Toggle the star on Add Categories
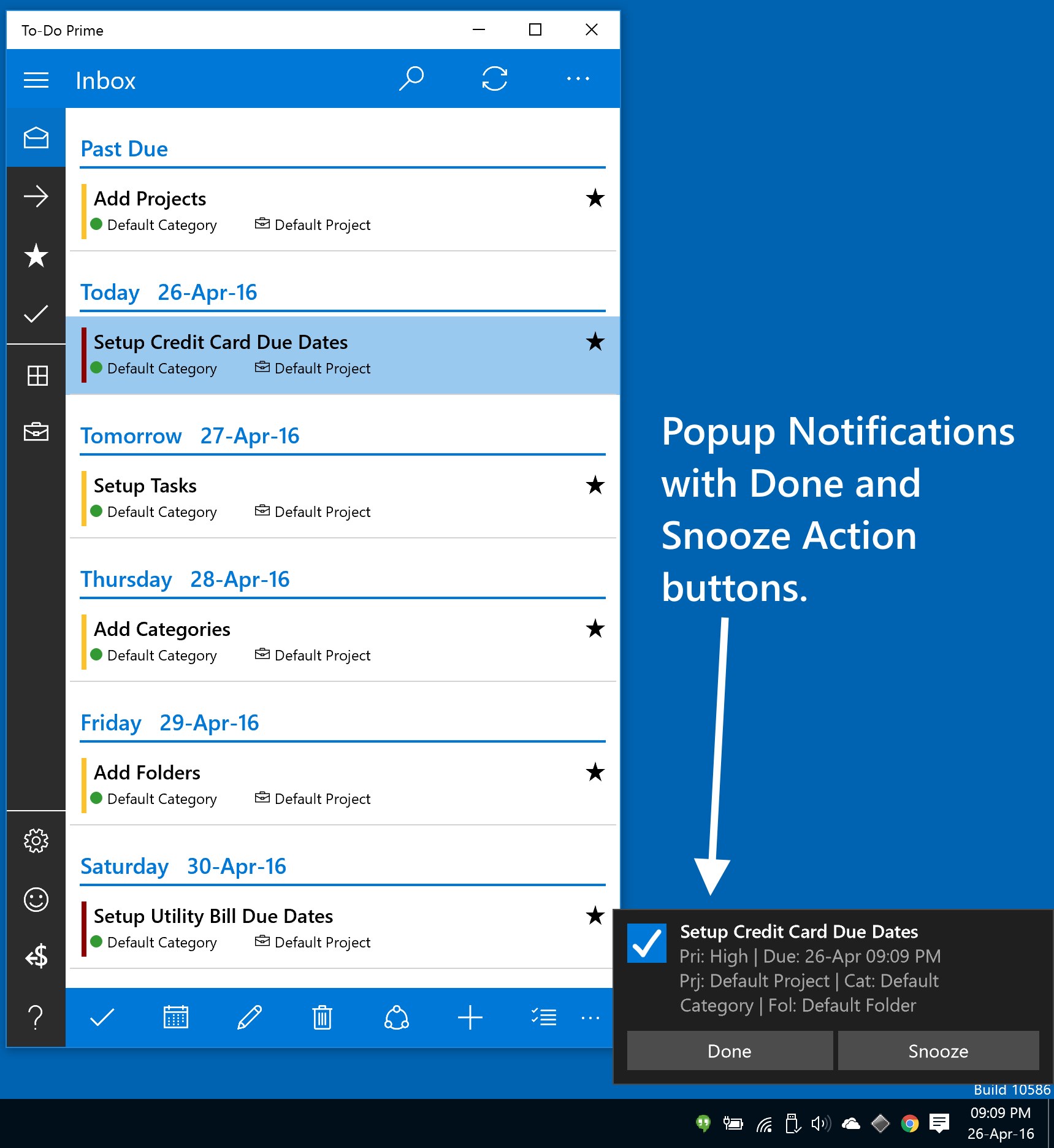 click(595, 629)
